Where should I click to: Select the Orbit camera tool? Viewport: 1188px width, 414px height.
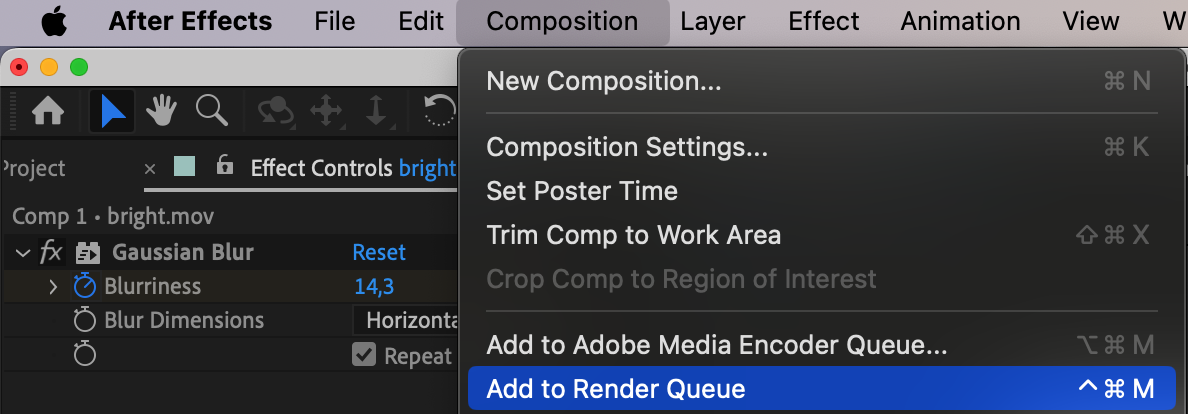pyautogui.click(x=277, y=112)
